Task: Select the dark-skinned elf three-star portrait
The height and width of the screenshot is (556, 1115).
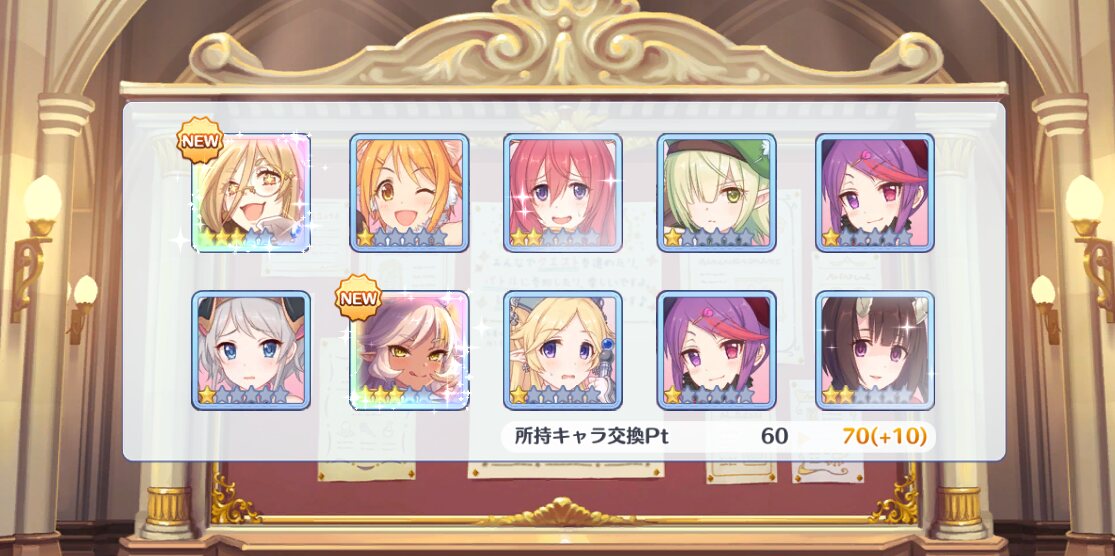Action: pyautogui.click(x=409, y=351)
